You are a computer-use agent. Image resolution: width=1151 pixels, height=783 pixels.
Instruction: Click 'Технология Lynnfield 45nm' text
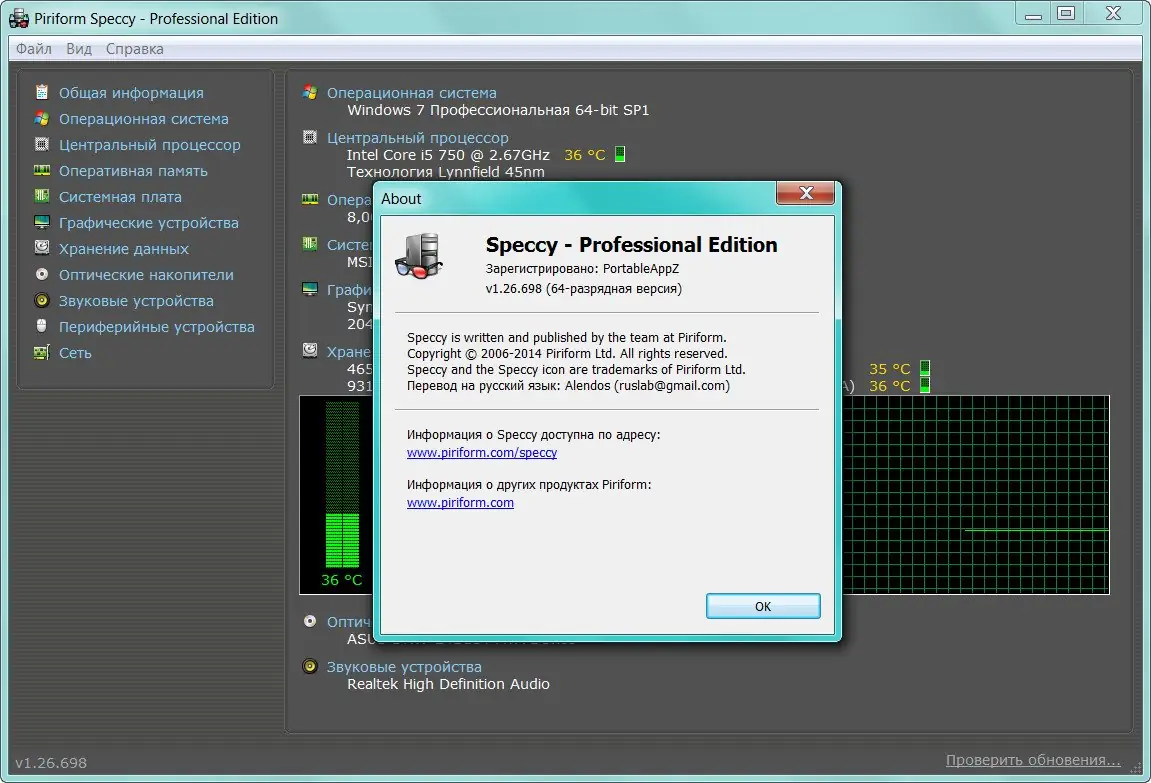446,172
